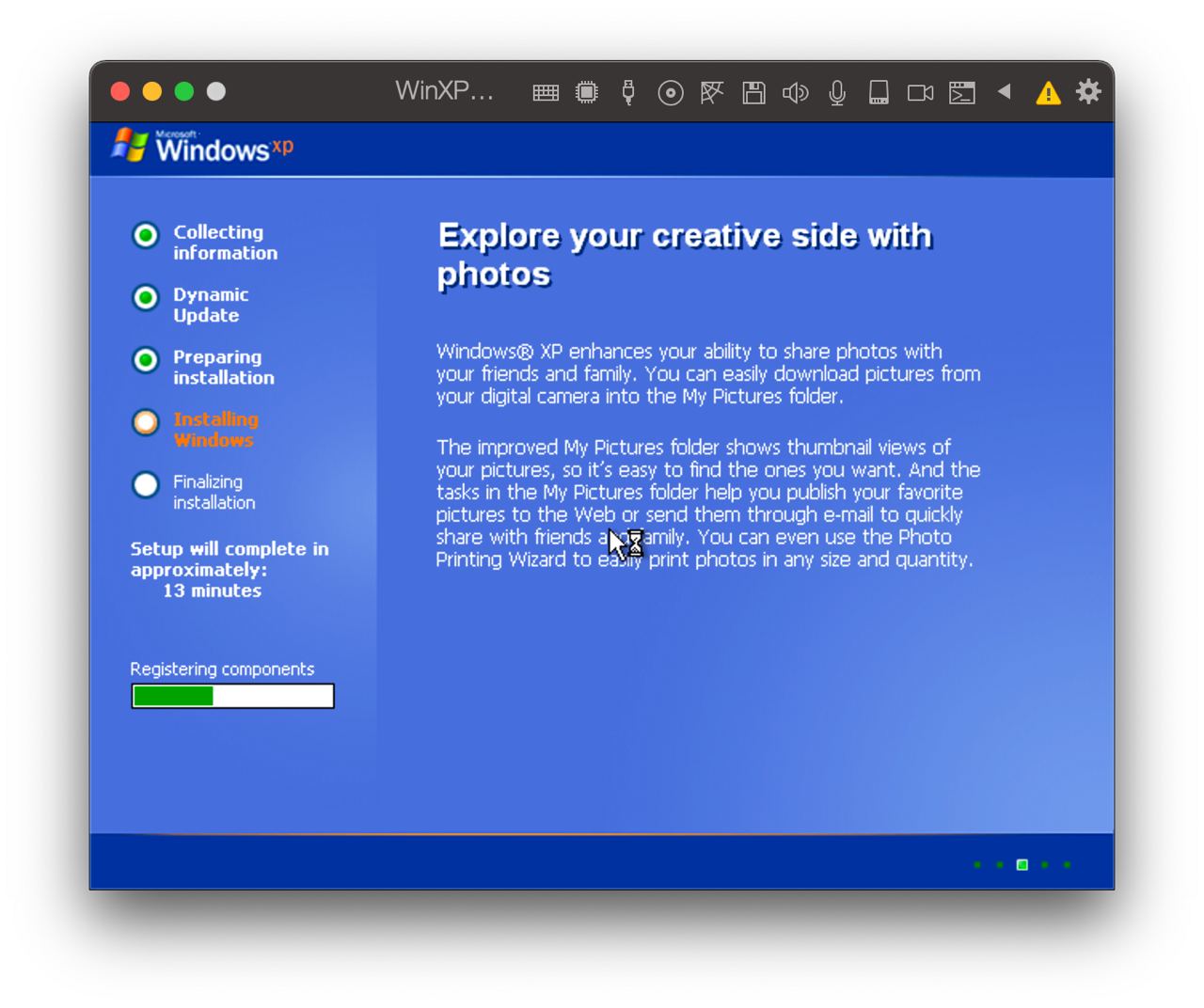Click the gray fourth window-control dot

[x=216, y=91]
